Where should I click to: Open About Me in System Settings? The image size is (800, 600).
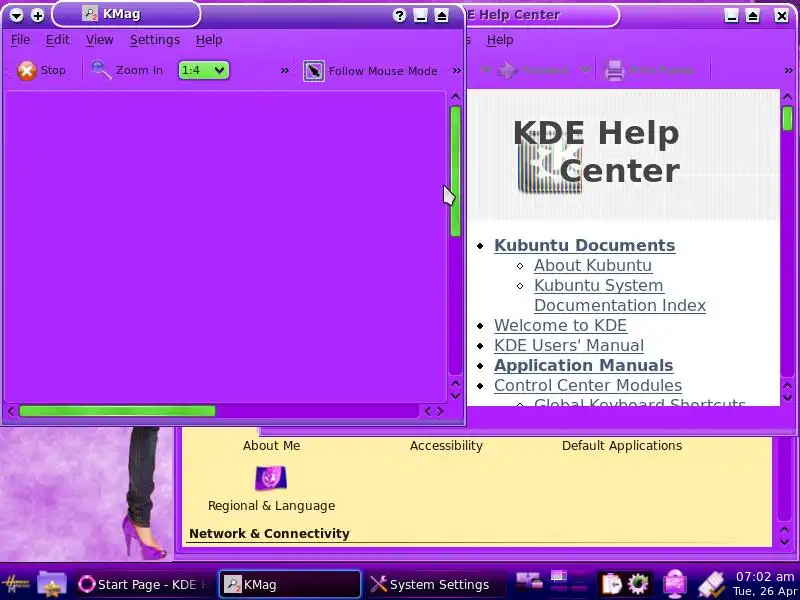click(x=271, y=445)
